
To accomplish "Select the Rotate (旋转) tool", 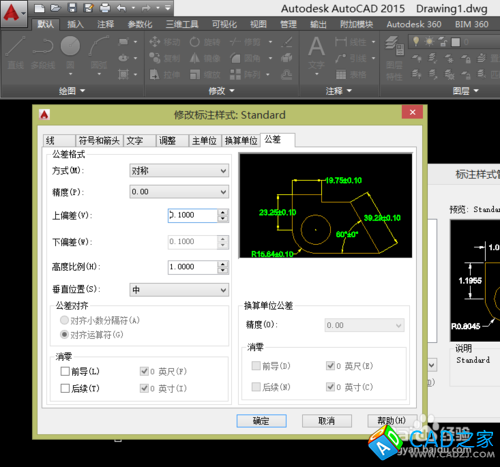I will coord(205,42).
